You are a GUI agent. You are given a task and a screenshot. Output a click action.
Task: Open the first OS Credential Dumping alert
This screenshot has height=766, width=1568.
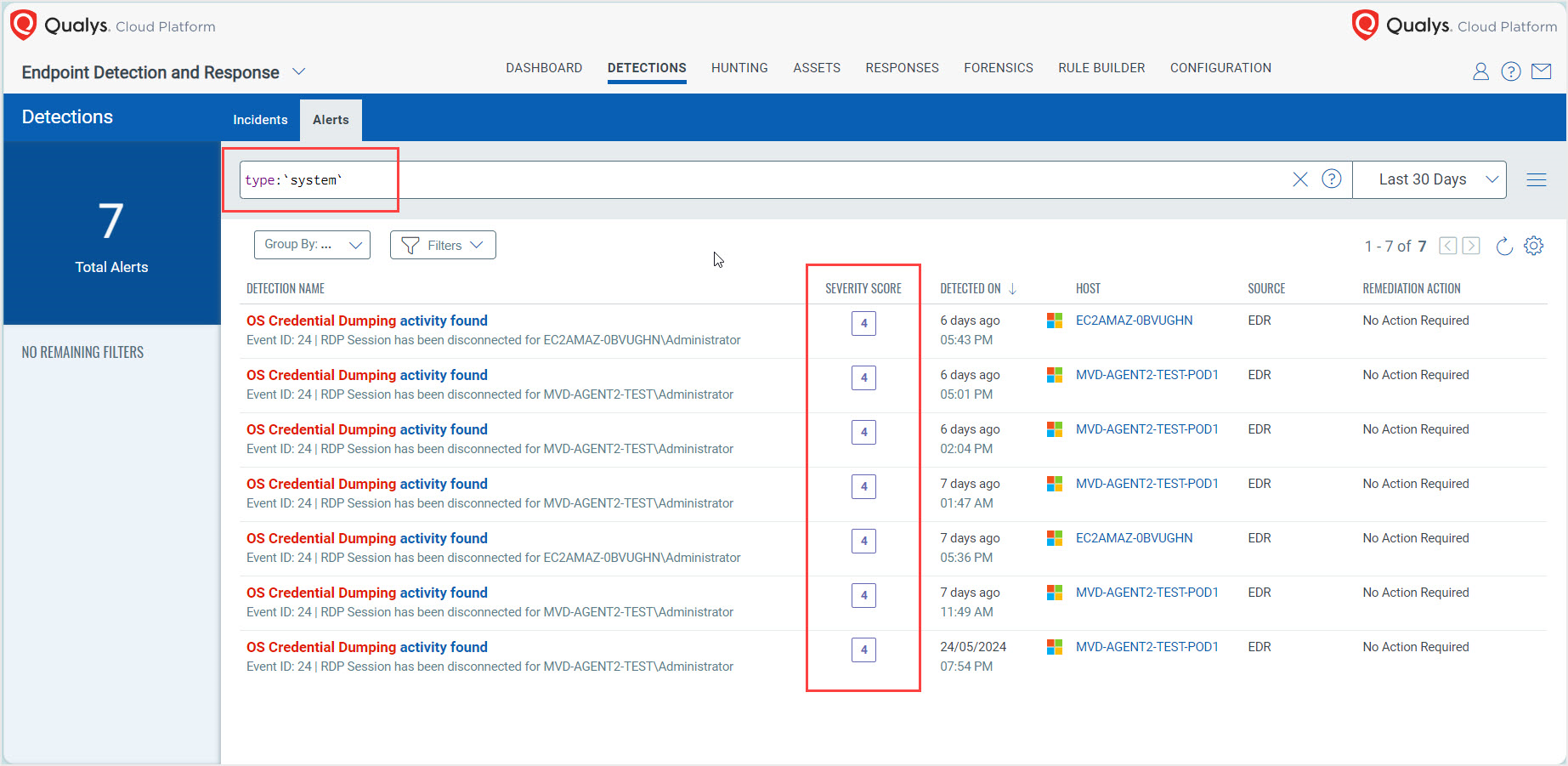366,321
